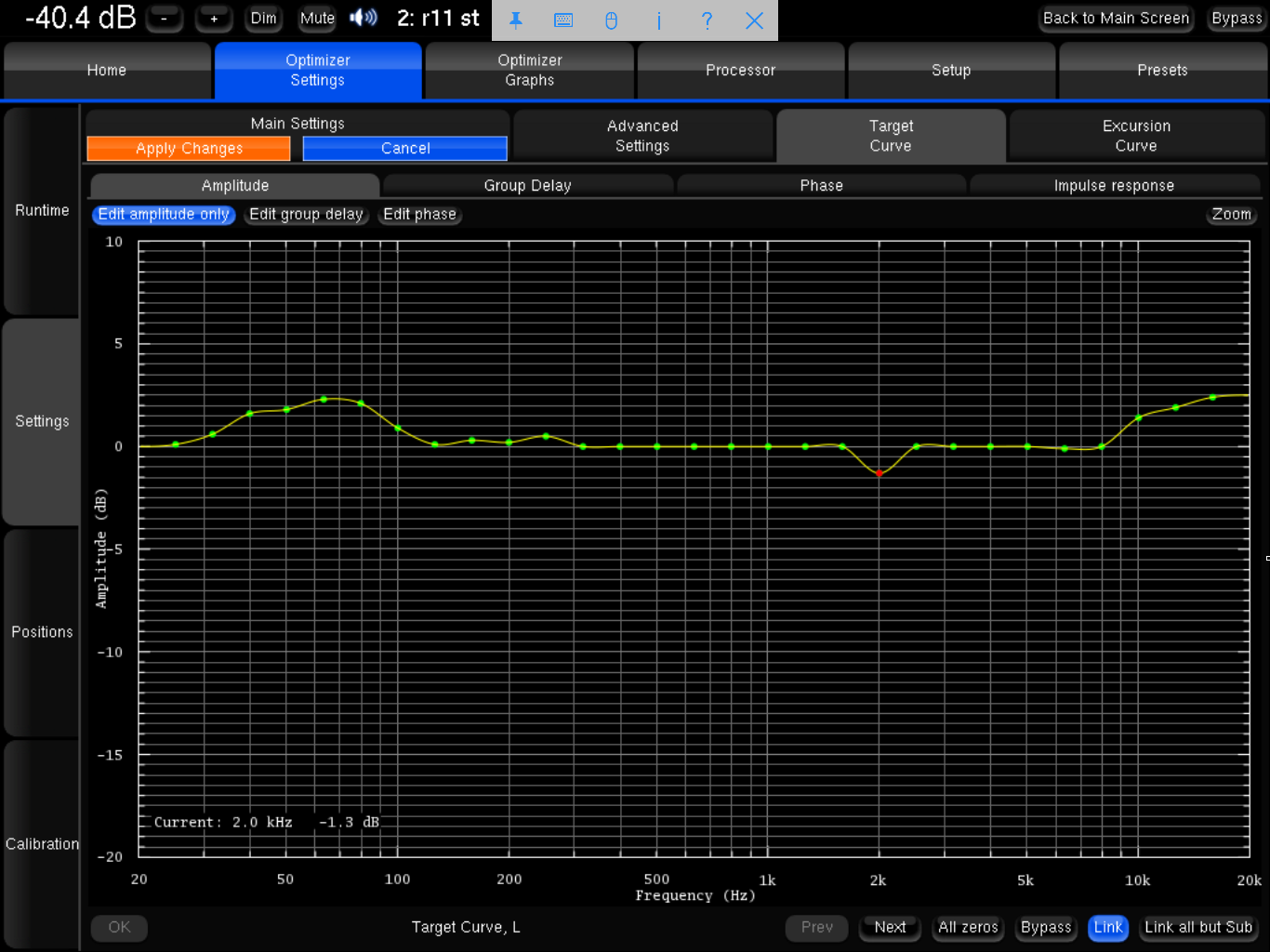Viewport: 1270px width, 952px height.
Task: Switch to the Optimizer Graphs tab
Action: pyautogui.click(x=529, y=71)
